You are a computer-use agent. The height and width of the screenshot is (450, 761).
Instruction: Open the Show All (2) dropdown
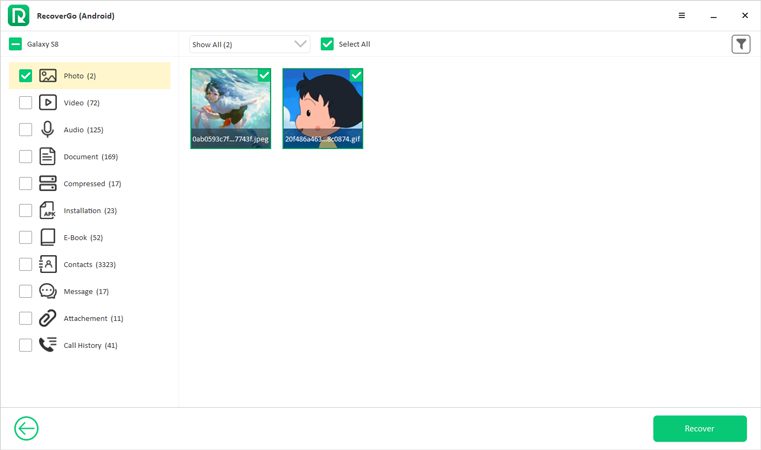(x=249, y=44)
